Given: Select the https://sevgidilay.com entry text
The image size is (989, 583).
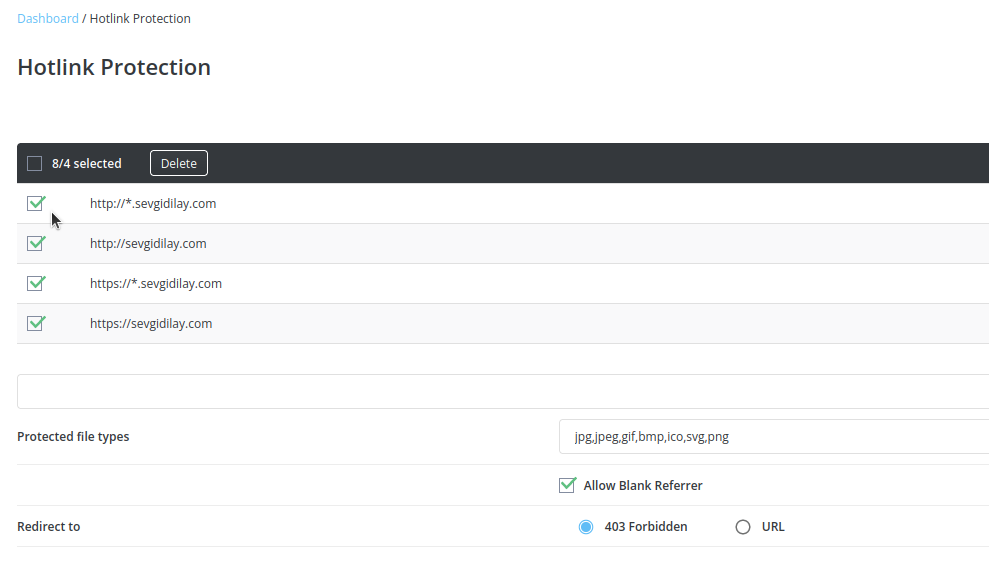Looking at the screenshot, I should 151,323.
